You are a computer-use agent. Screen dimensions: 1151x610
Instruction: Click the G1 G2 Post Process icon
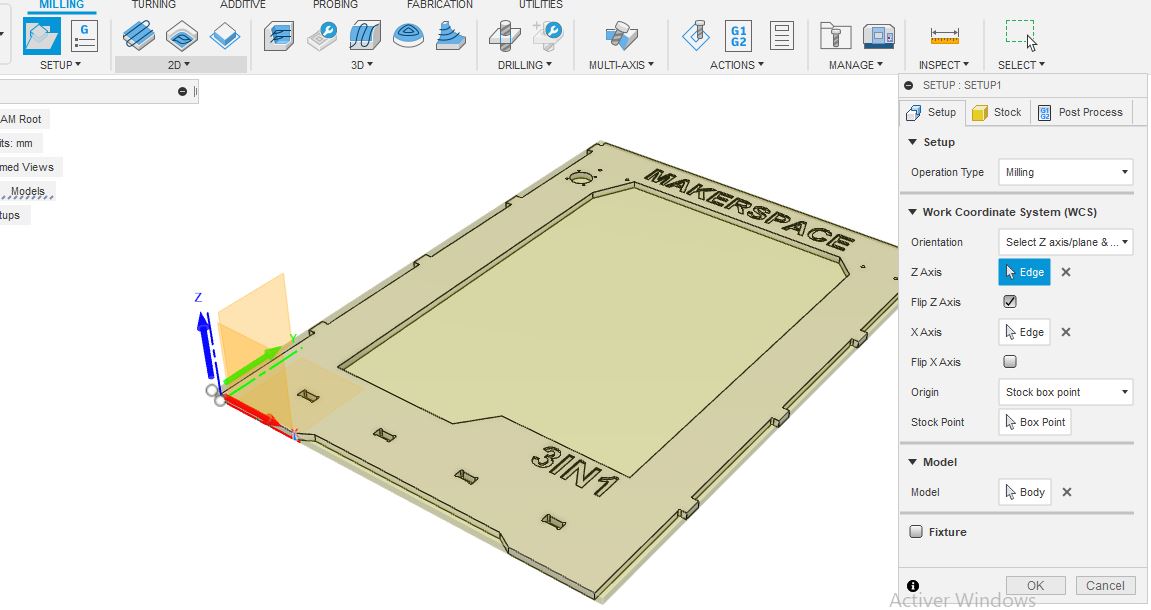pos(738,35)
